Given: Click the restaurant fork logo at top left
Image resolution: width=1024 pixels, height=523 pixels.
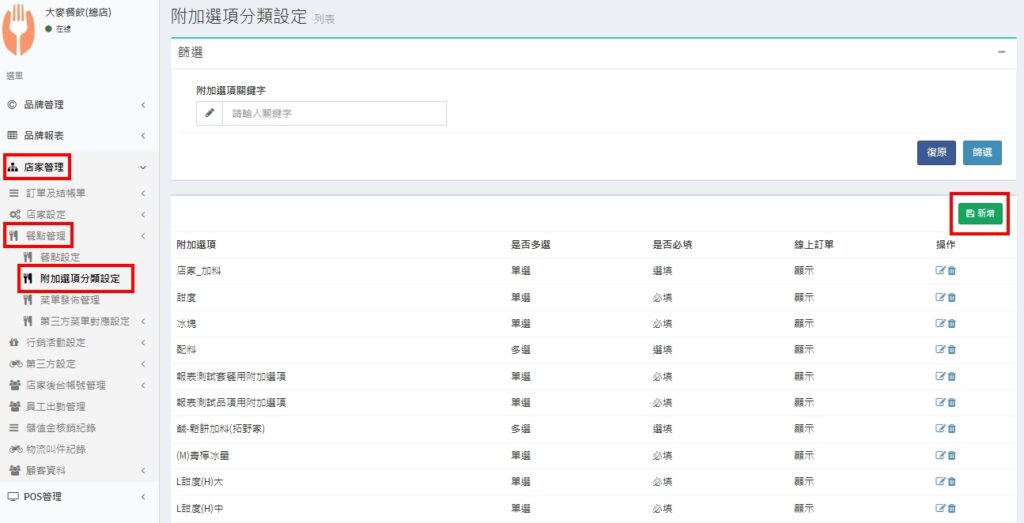Looking at the screenshot, I should point(20,30).
